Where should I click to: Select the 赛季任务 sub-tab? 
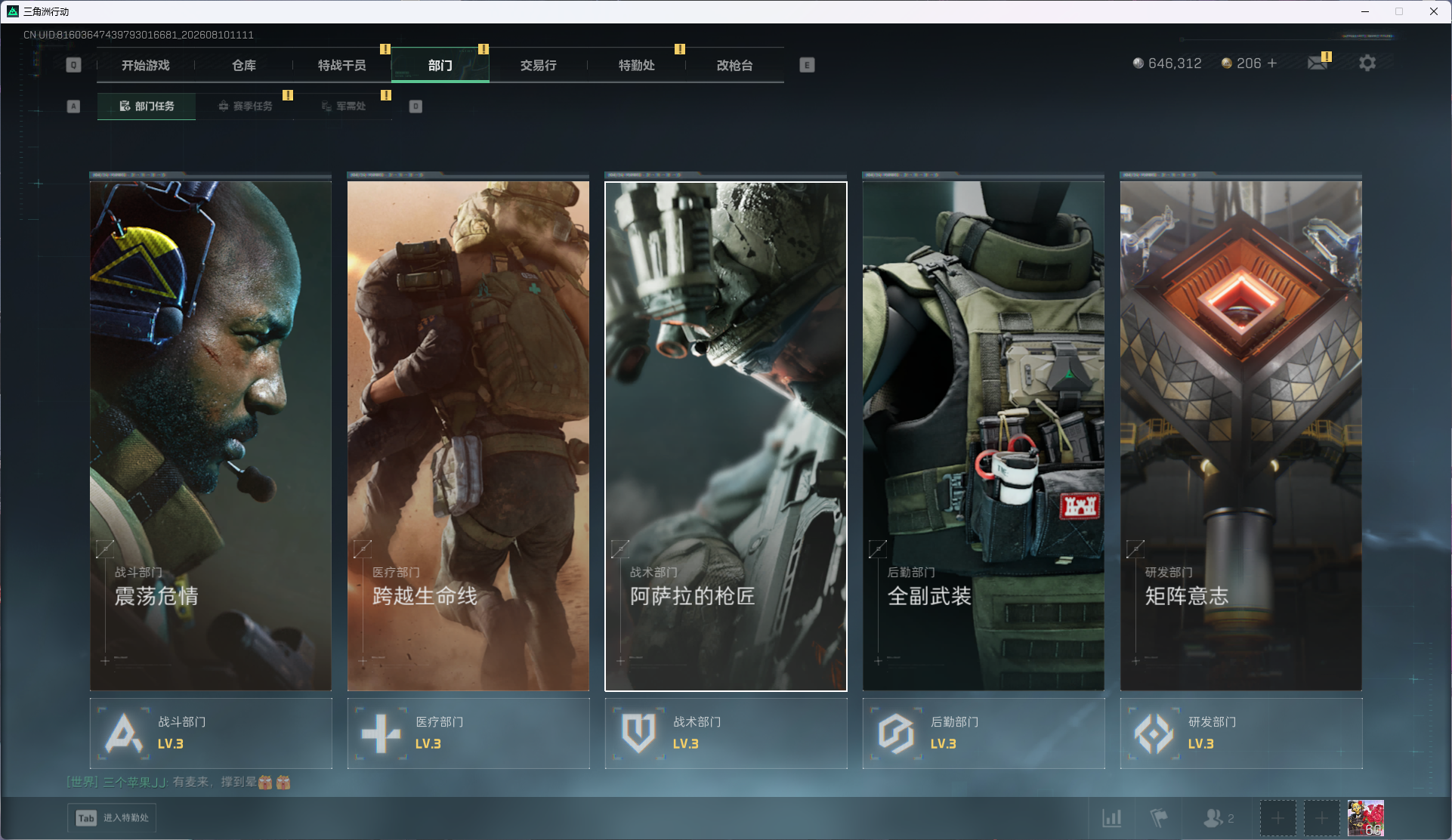pyautogui.click(x=246, y=107)
